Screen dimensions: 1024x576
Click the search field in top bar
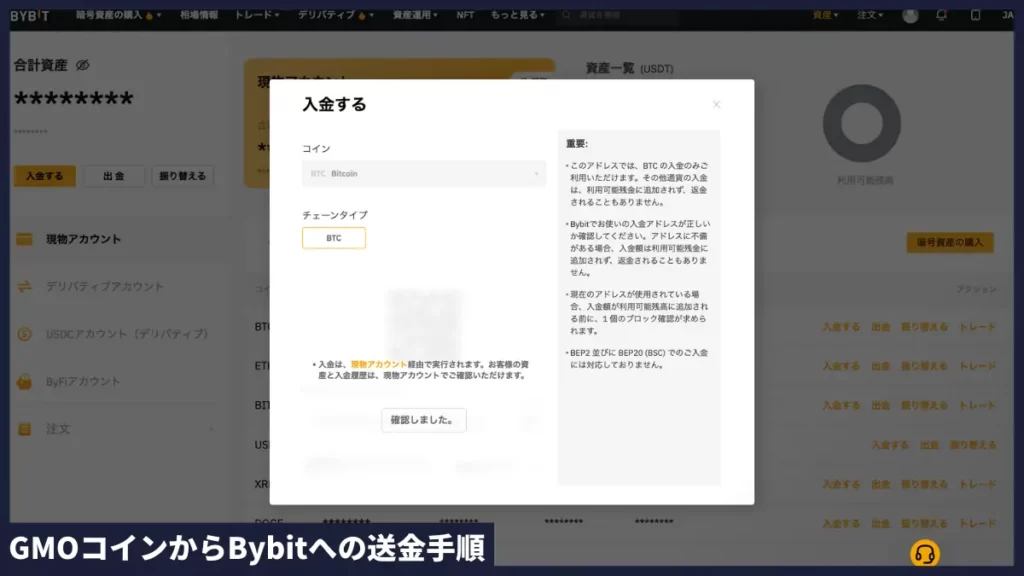coord(617,15)
